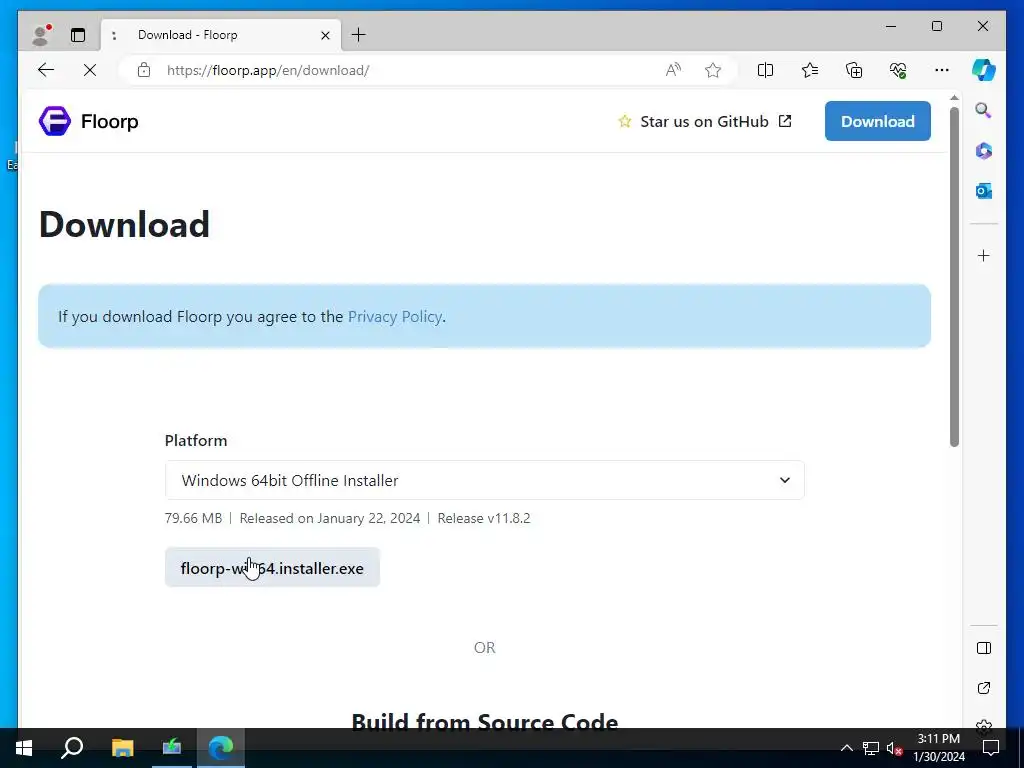Screen dimensions: 1024x768
Task: Expand the Platform dropdown
Action: (485, 480)
